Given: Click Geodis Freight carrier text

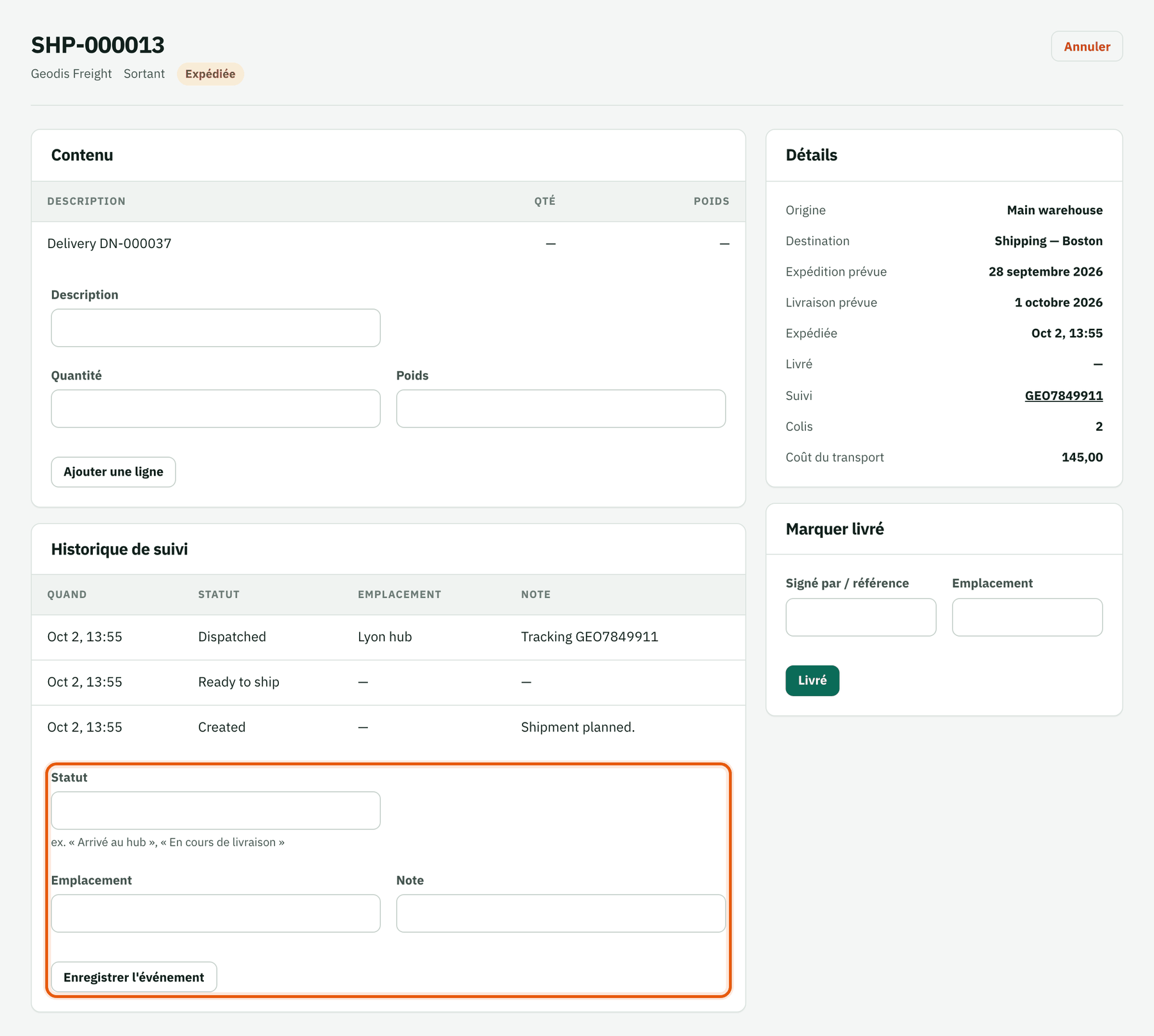Looking at the screenshot, I should [71, 74].
